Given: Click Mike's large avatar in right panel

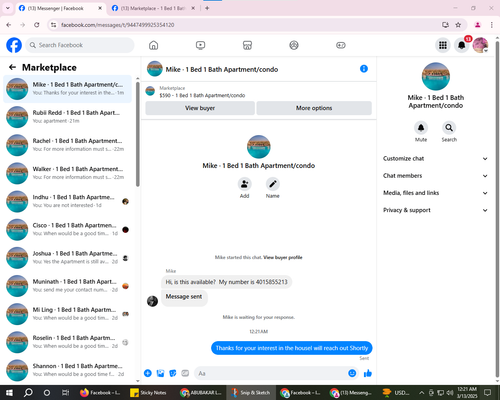Looking at the screenshot, I should pyautogui.click(x=436, y=76).
